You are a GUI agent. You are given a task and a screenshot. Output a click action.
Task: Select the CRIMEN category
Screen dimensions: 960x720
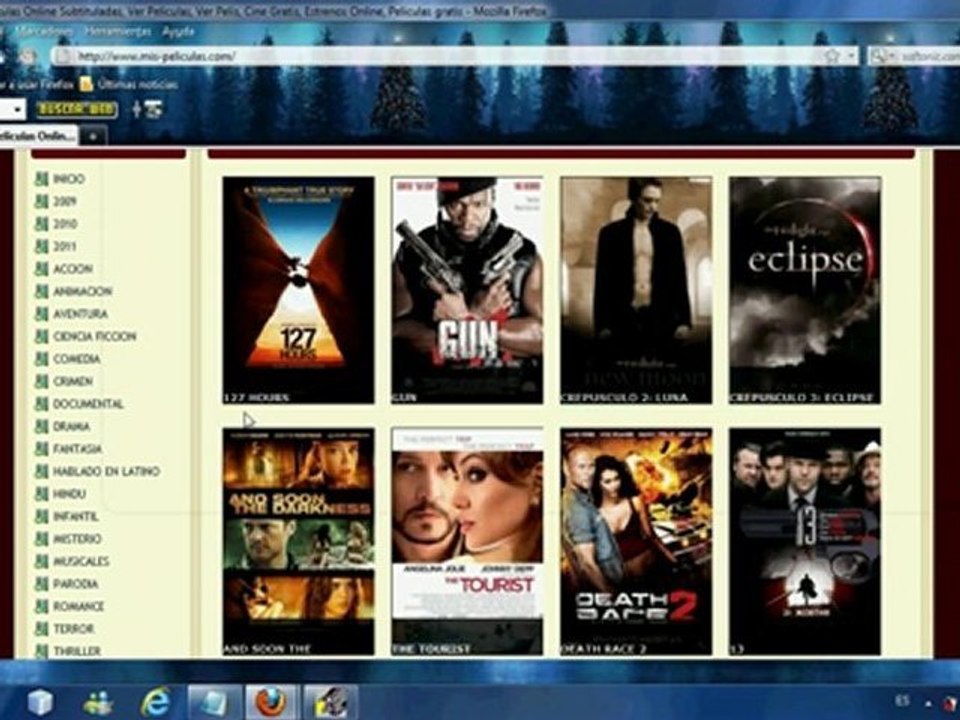click(73, 381)
